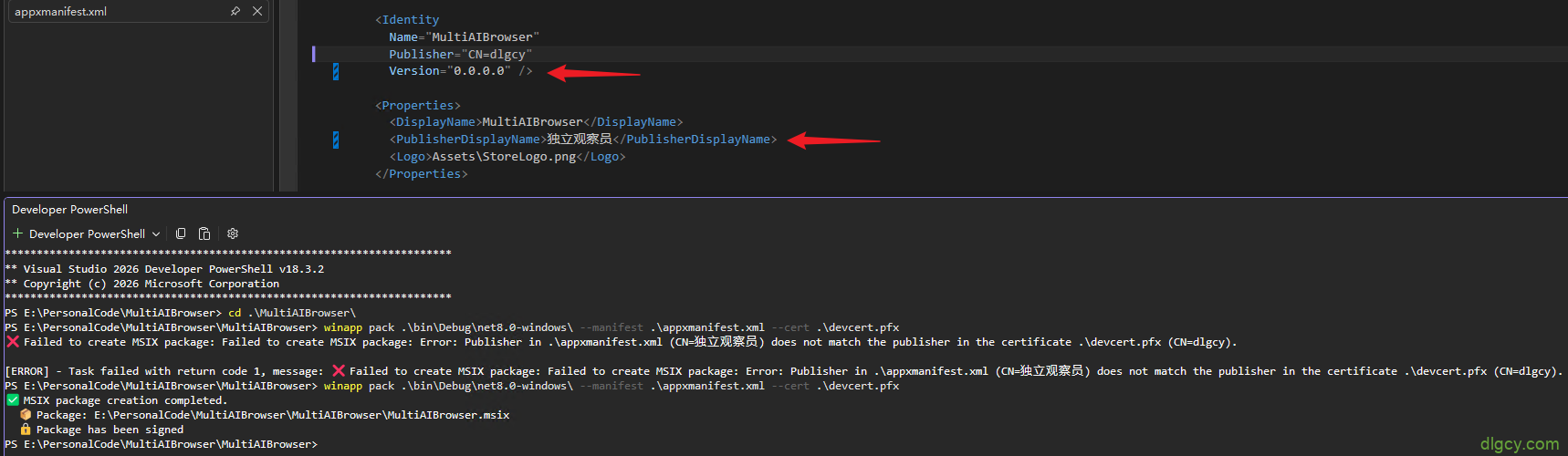Click the Developer PowerShell toolbar label
The width and height of the screenshot is (1568, 456).
point(87,234)
